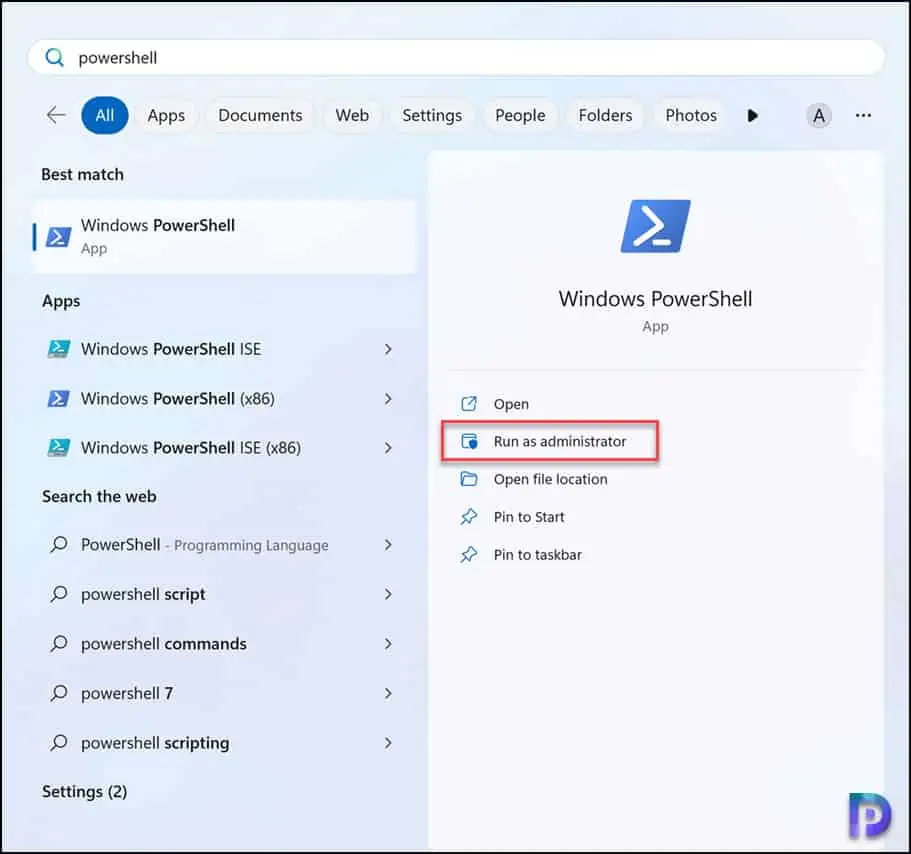Click the search box containing powershell

(x=456, y=58)
